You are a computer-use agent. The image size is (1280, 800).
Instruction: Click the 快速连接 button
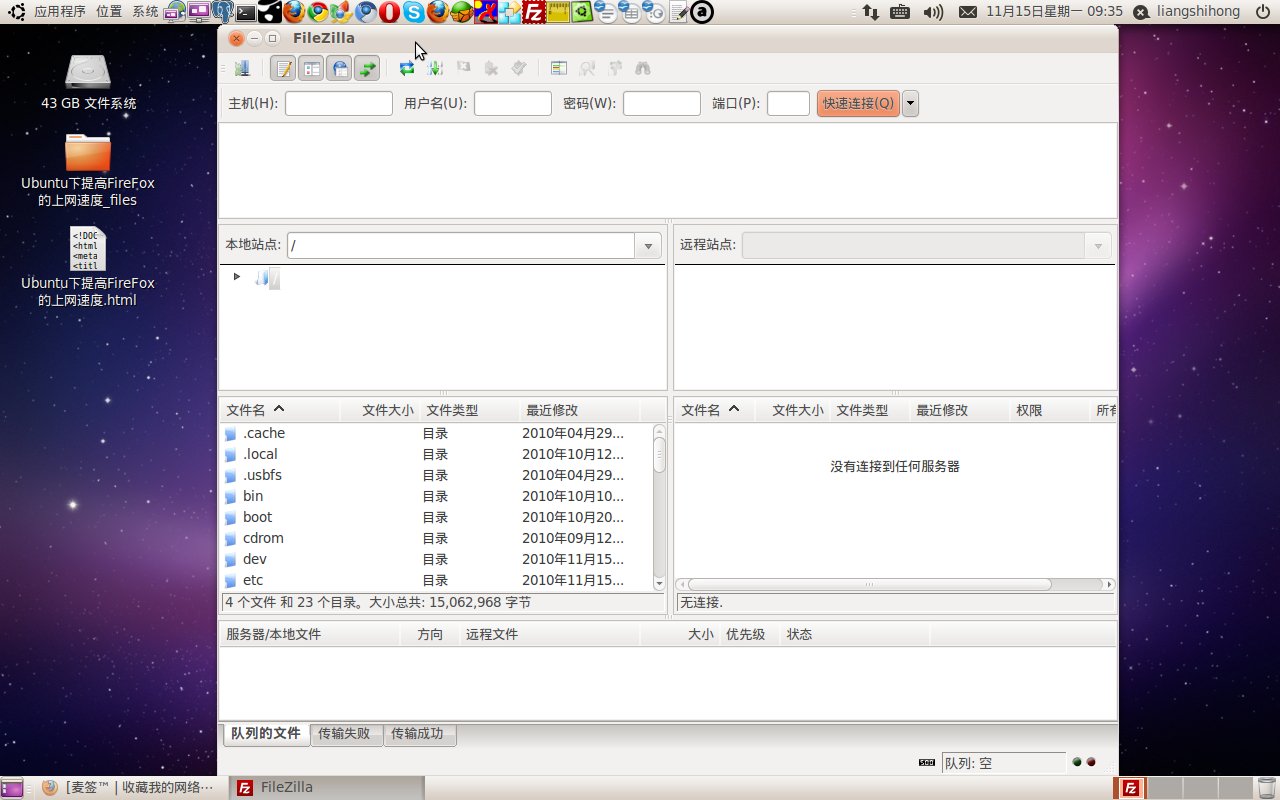[x=857, y=103]
